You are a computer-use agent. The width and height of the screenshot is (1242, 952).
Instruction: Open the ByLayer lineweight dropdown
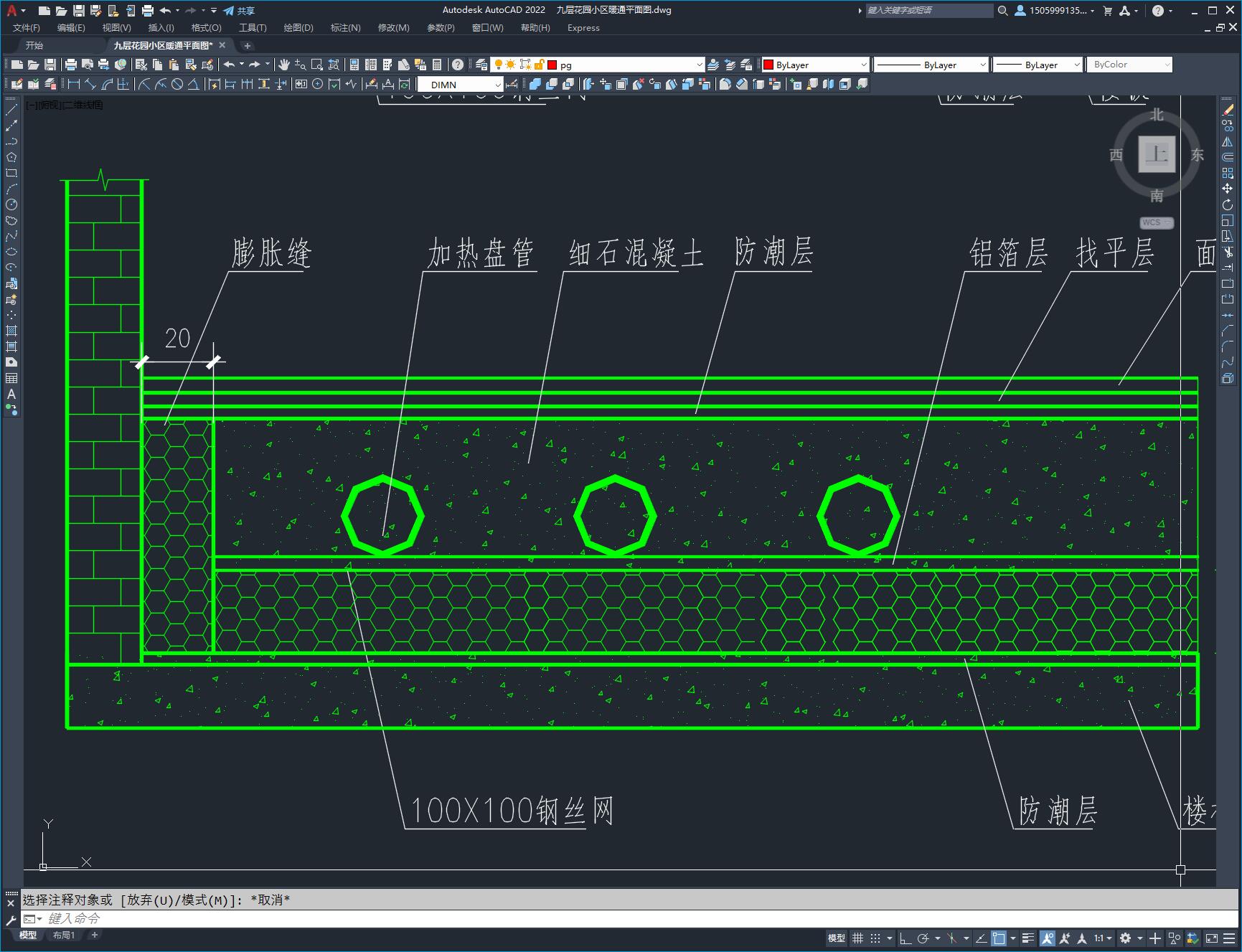pyautogui.click(x=1038, y=65)
